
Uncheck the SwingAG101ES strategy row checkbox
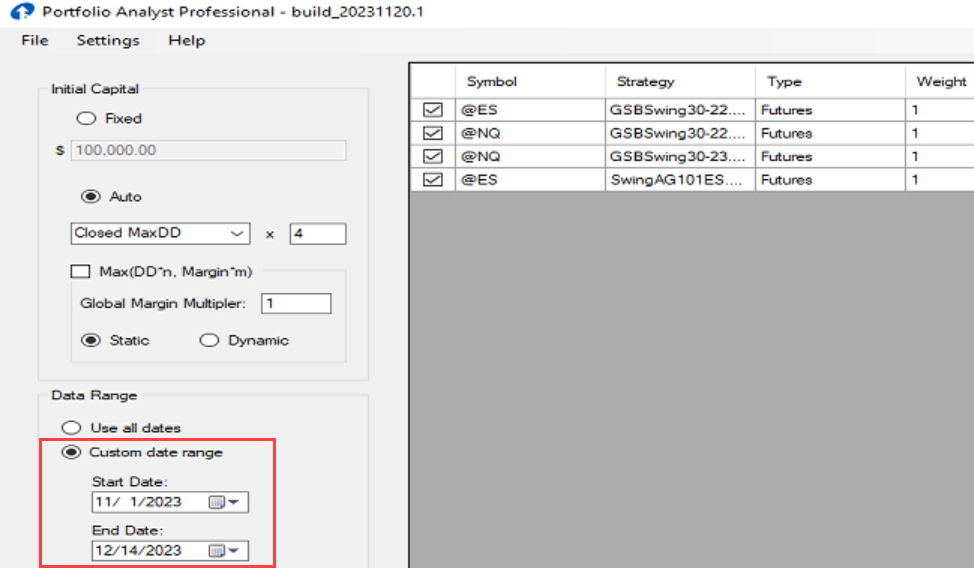coord(433,180)
